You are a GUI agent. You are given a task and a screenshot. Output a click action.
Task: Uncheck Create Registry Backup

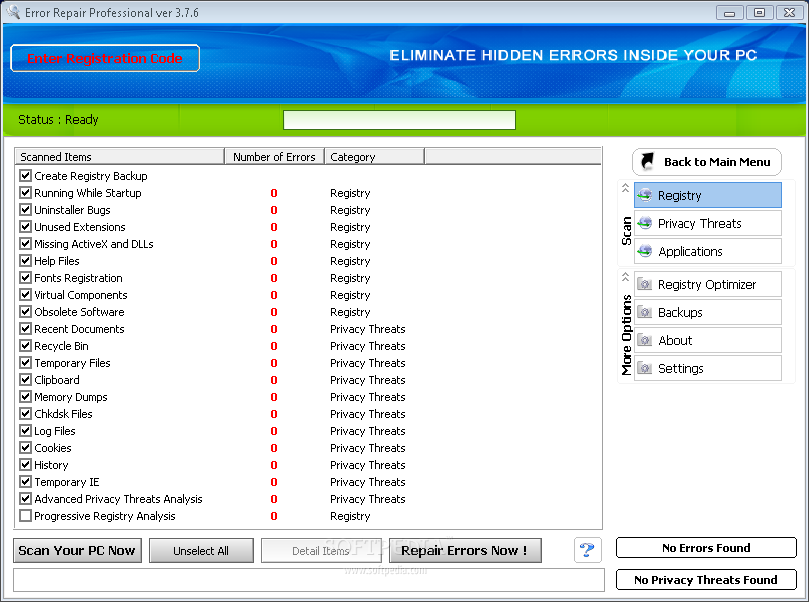pos(25,175)
